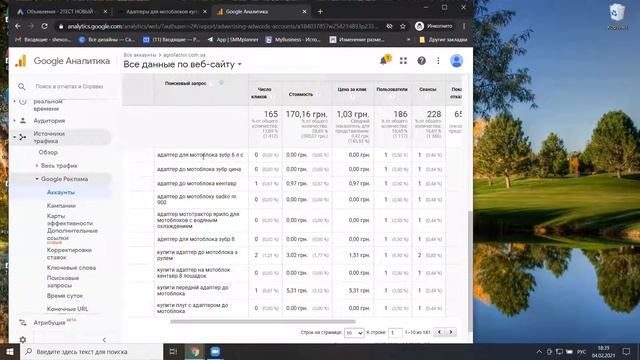
Task: Open the help question mark icon
Action: pyautogui.click(x=421, y=61)
